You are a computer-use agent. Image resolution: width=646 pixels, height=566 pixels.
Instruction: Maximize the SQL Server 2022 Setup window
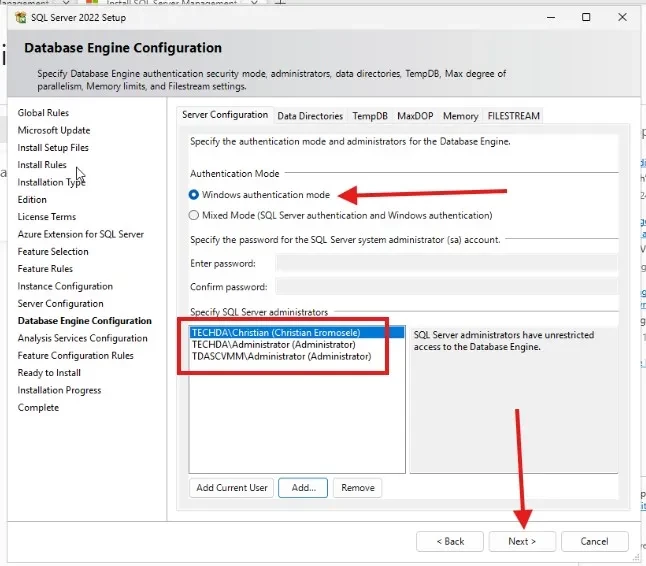tap(586, 17)
